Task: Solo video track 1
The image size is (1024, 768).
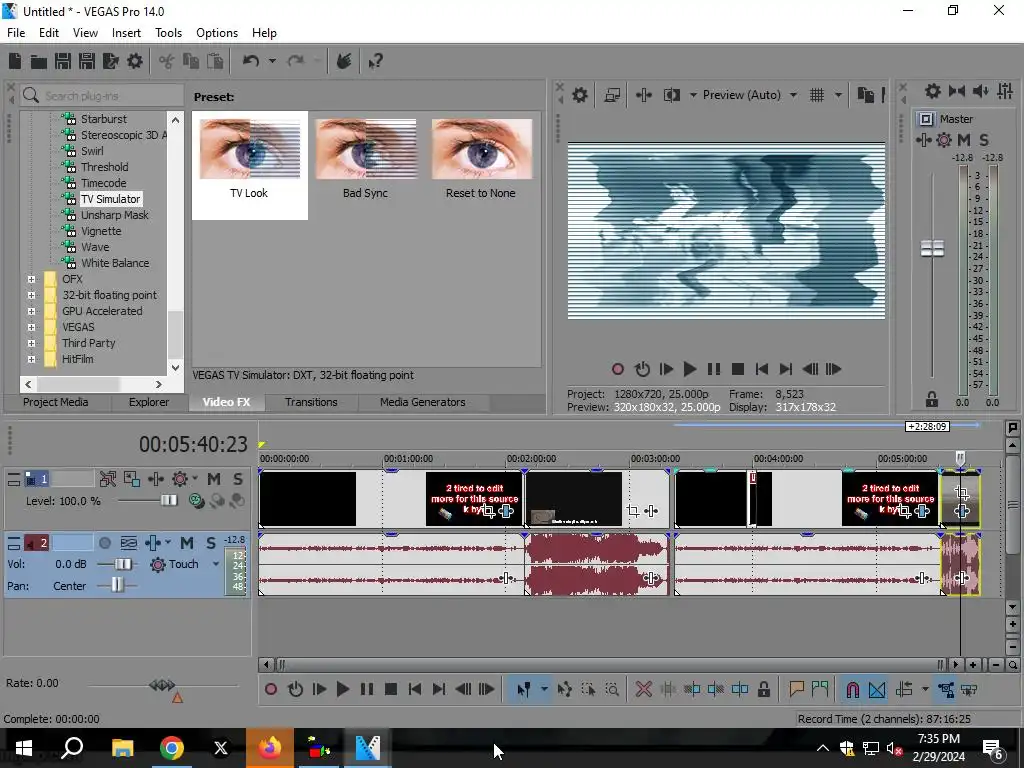Action: click(238, 479)
